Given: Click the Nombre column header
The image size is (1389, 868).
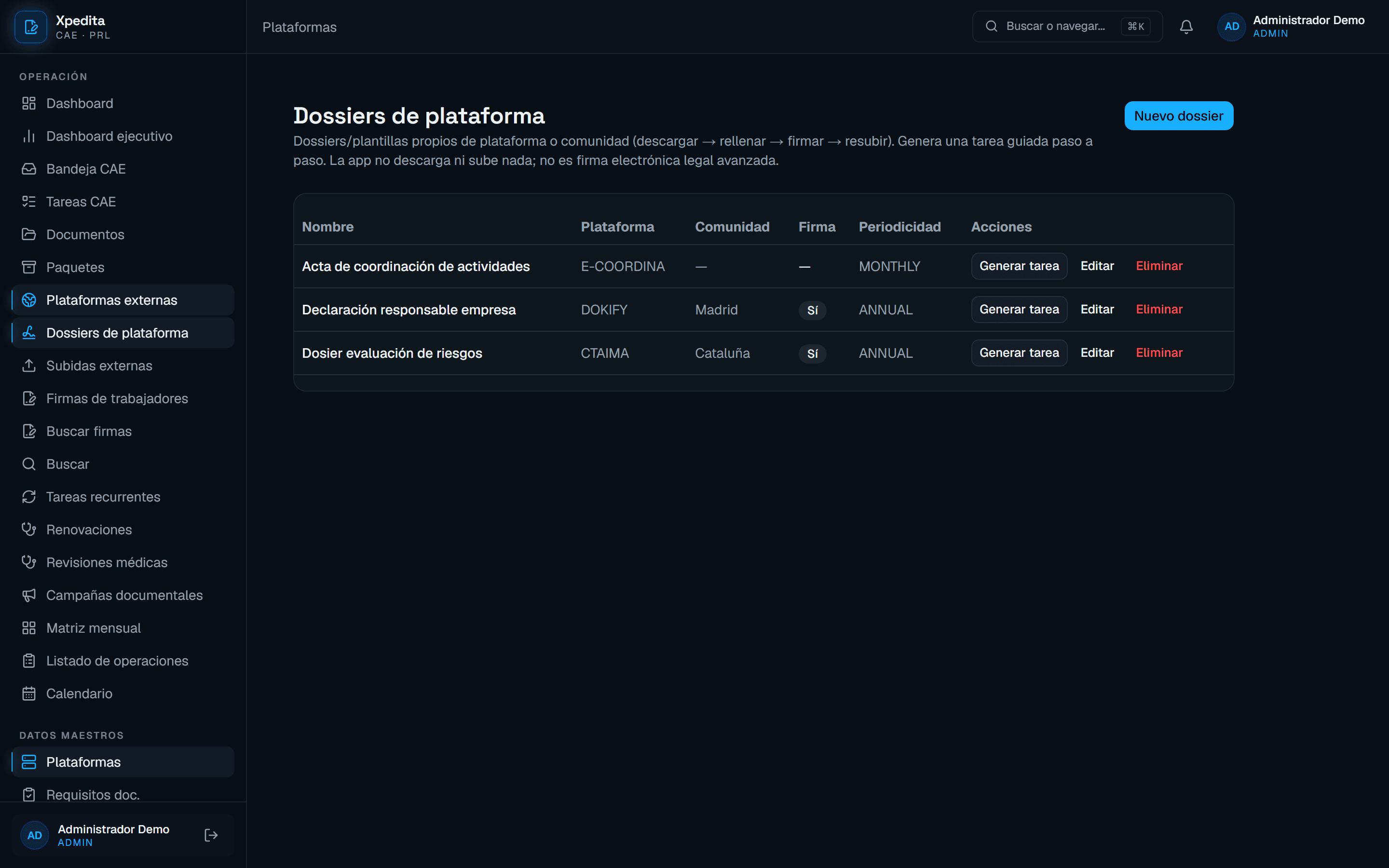Looking at the screenshot, I should (328, 227).
